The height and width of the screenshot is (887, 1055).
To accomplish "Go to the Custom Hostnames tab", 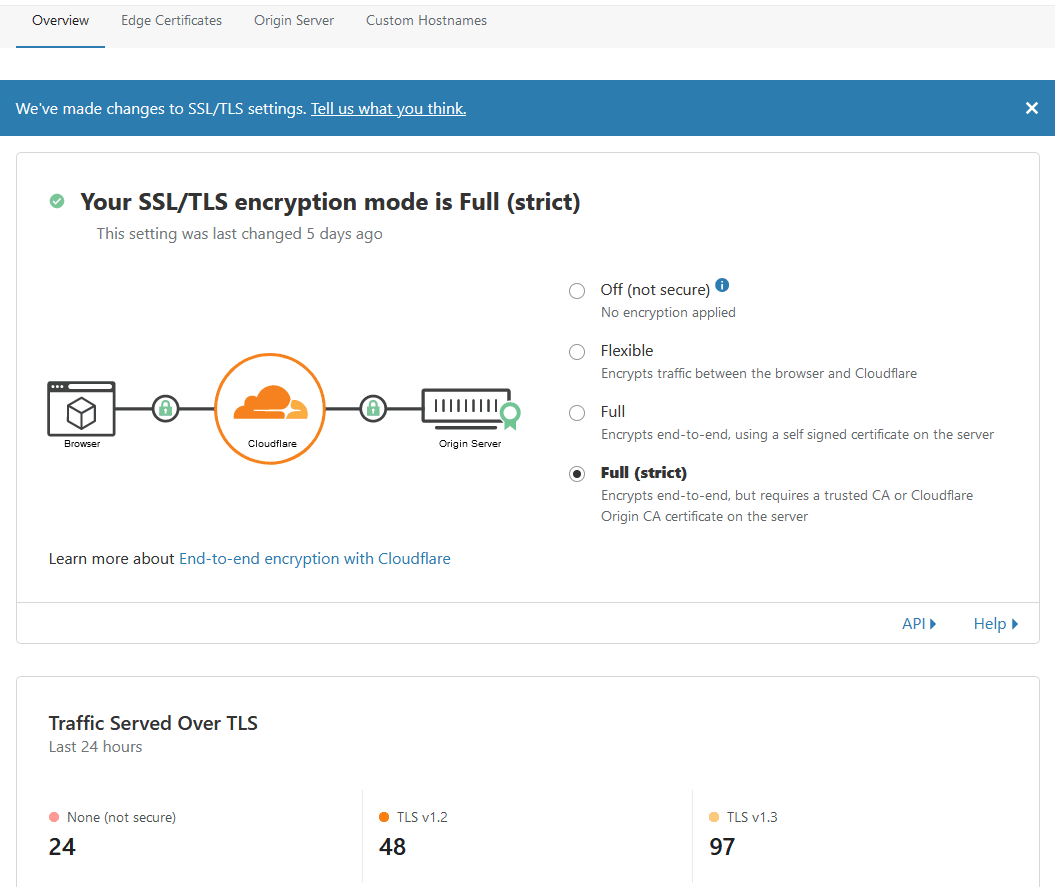I will point(427,21).
